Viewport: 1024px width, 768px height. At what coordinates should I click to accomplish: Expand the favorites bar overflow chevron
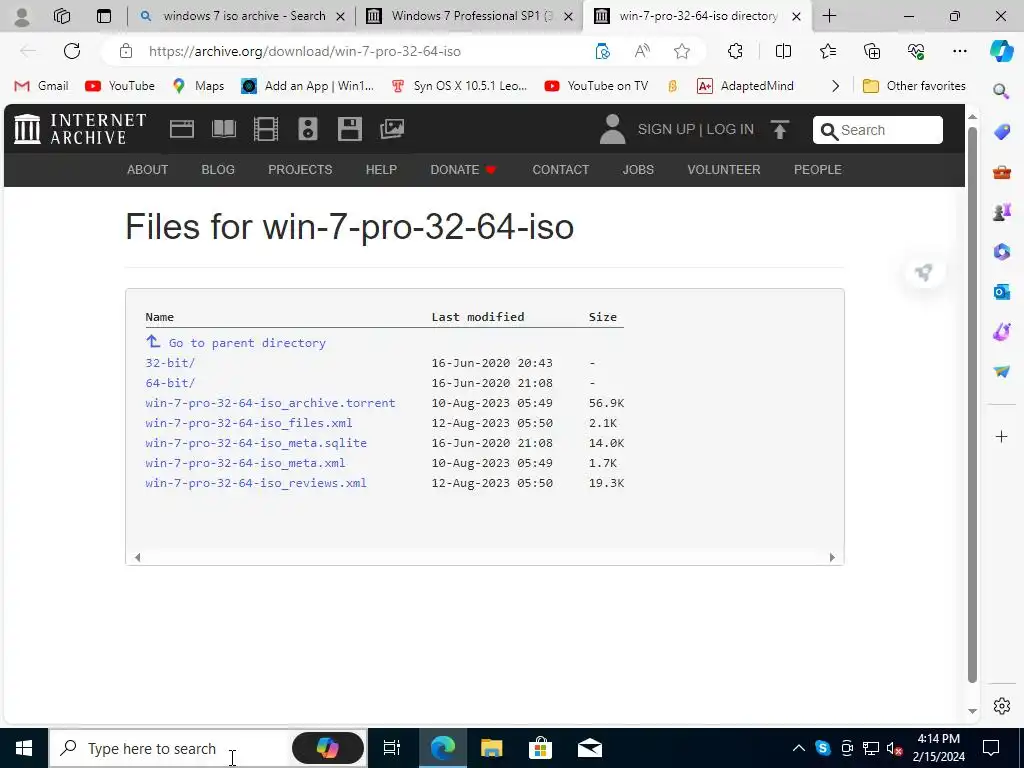click(835, 86)
